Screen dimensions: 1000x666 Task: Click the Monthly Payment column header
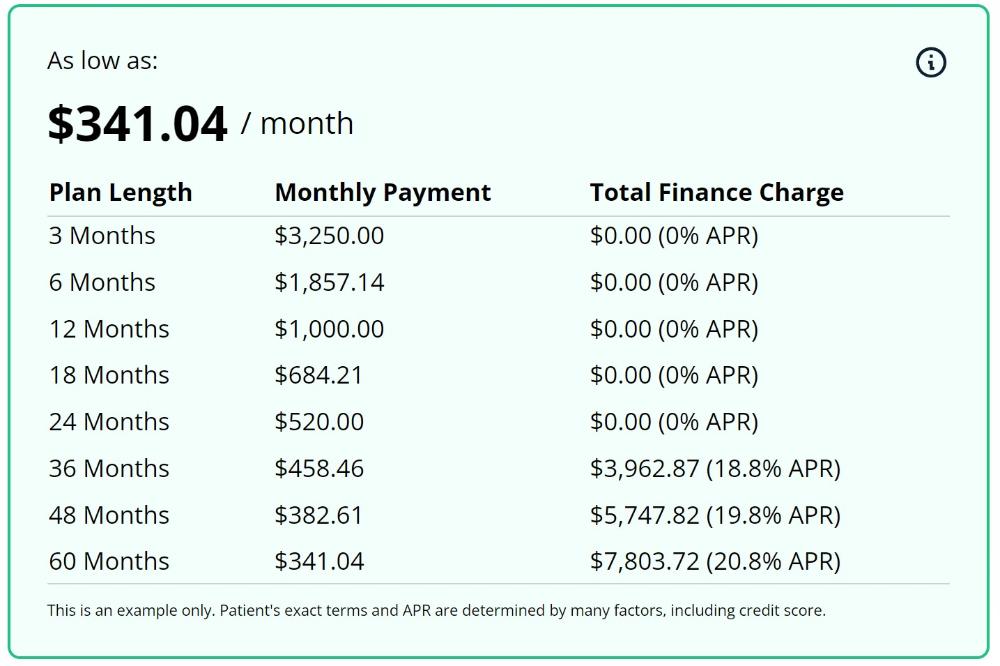click(x=383, y=193)
